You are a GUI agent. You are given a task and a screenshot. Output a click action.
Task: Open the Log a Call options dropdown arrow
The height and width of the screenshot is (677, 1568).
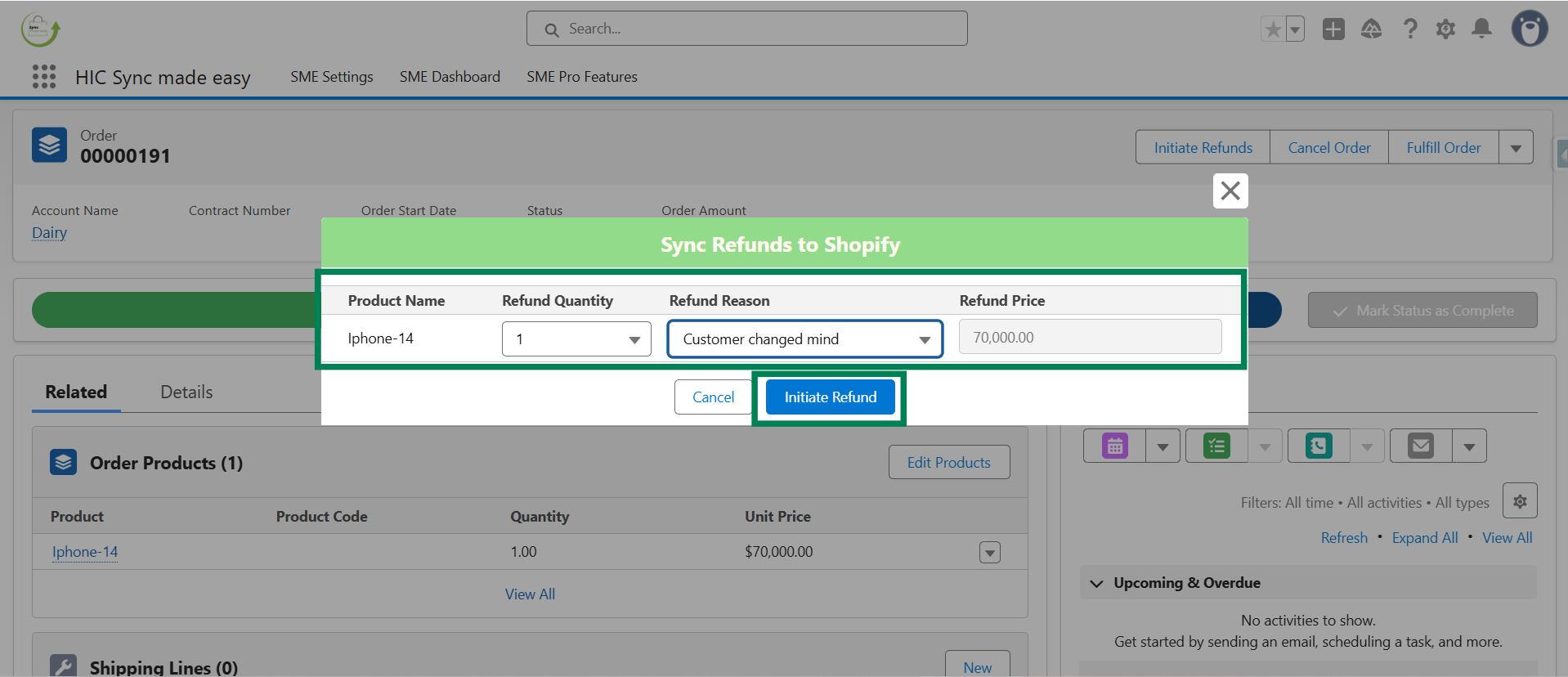[1367, 446]
